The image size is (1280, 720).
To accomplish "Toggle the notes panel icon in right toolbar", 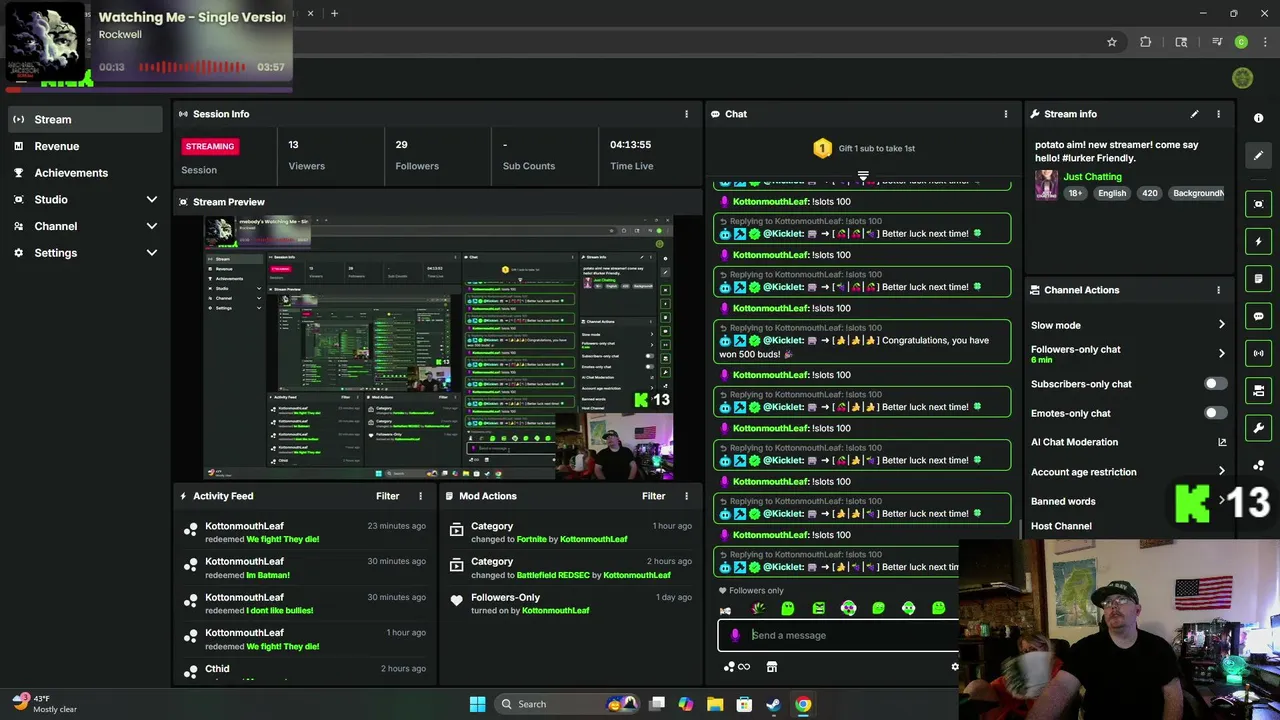I will (x=1258, y=278).
